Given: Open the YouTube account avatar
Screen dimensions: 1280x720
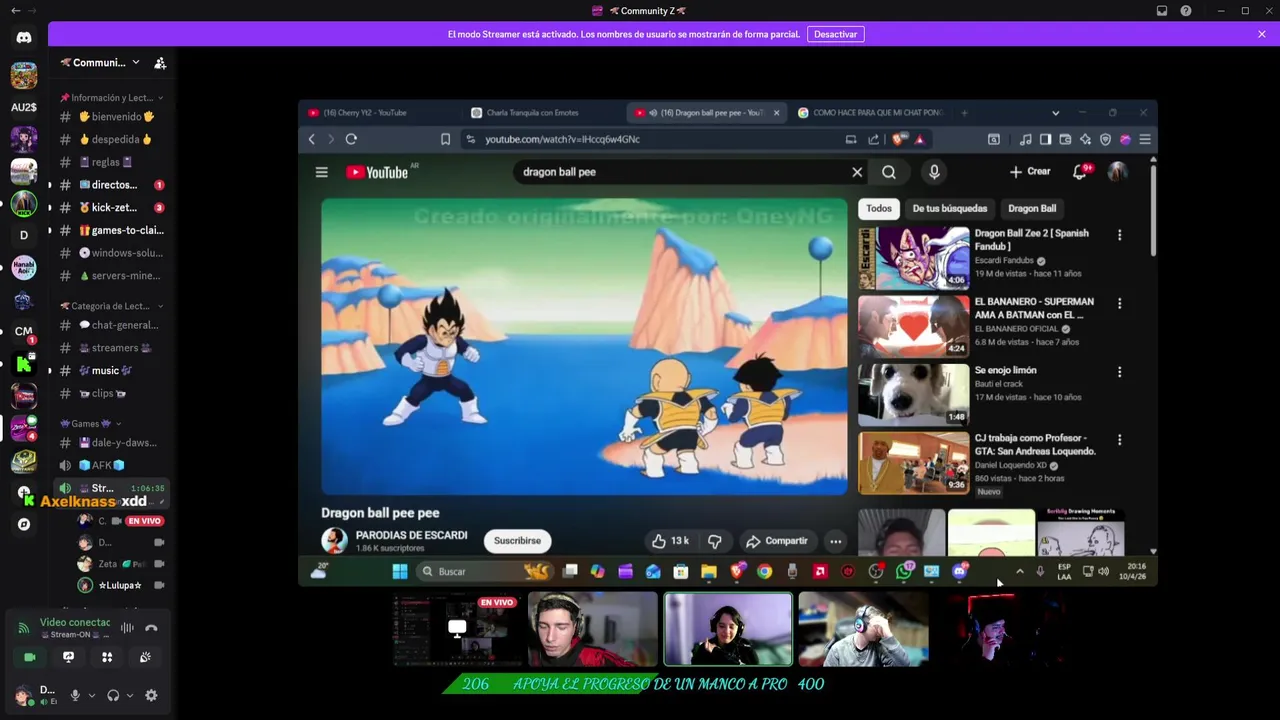Looking at the screenshot, I should [1118, 172].
